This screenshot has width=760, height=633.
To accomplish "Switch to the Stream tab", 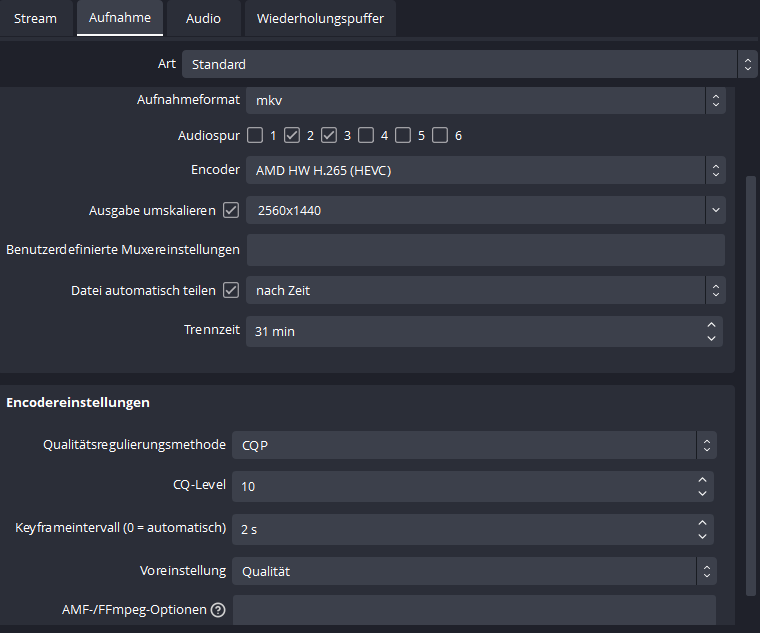I will coord(35,18).
